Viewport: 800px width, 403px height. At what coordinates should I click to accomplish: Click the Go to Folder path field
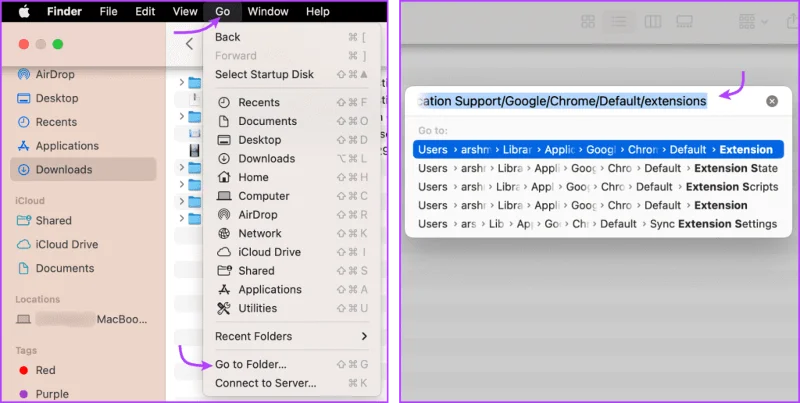[587, 101]
